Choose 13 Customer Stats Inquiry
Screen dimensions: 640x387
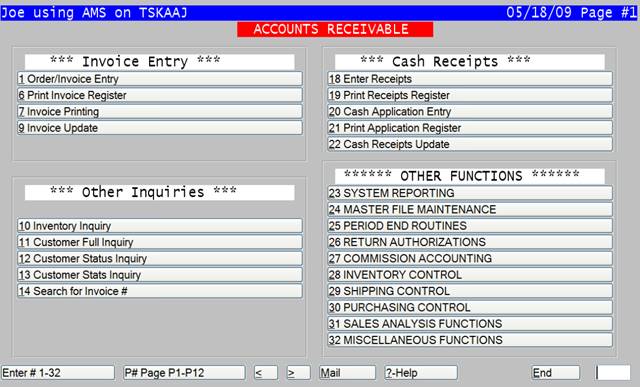[x=160, y=275]
